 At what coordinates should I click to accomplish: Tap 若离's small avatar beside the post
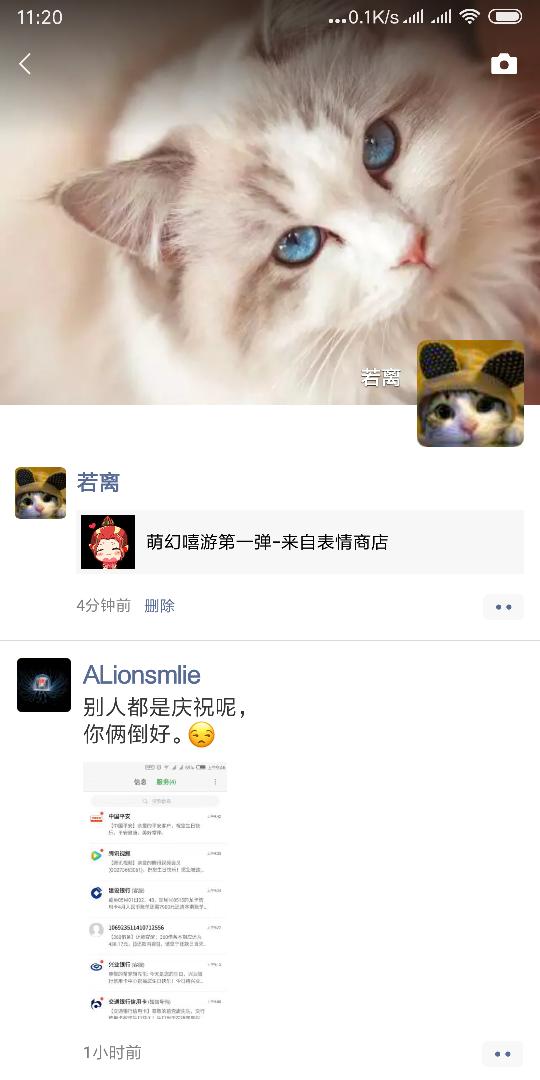41,492
